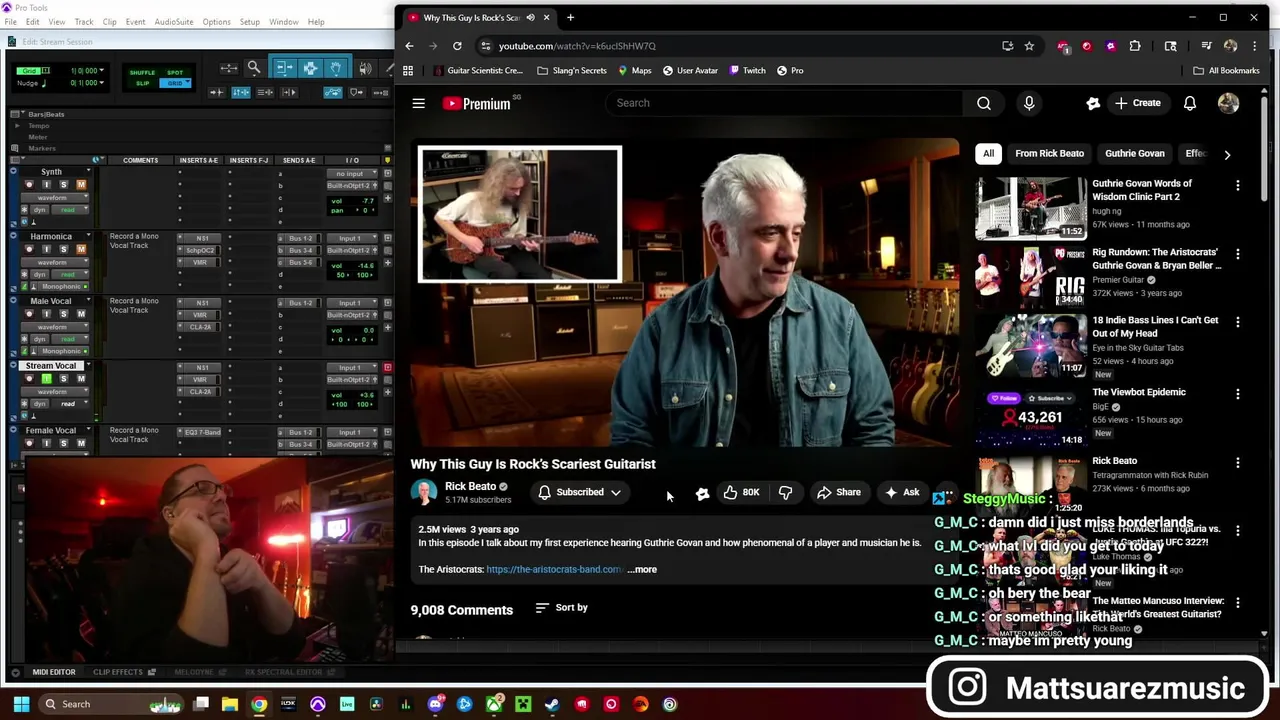Image resolution: width=1280 pixels, height=720 pixels.
Task: Open the YouTube account avatar menu
Action: coord(1229,103)
